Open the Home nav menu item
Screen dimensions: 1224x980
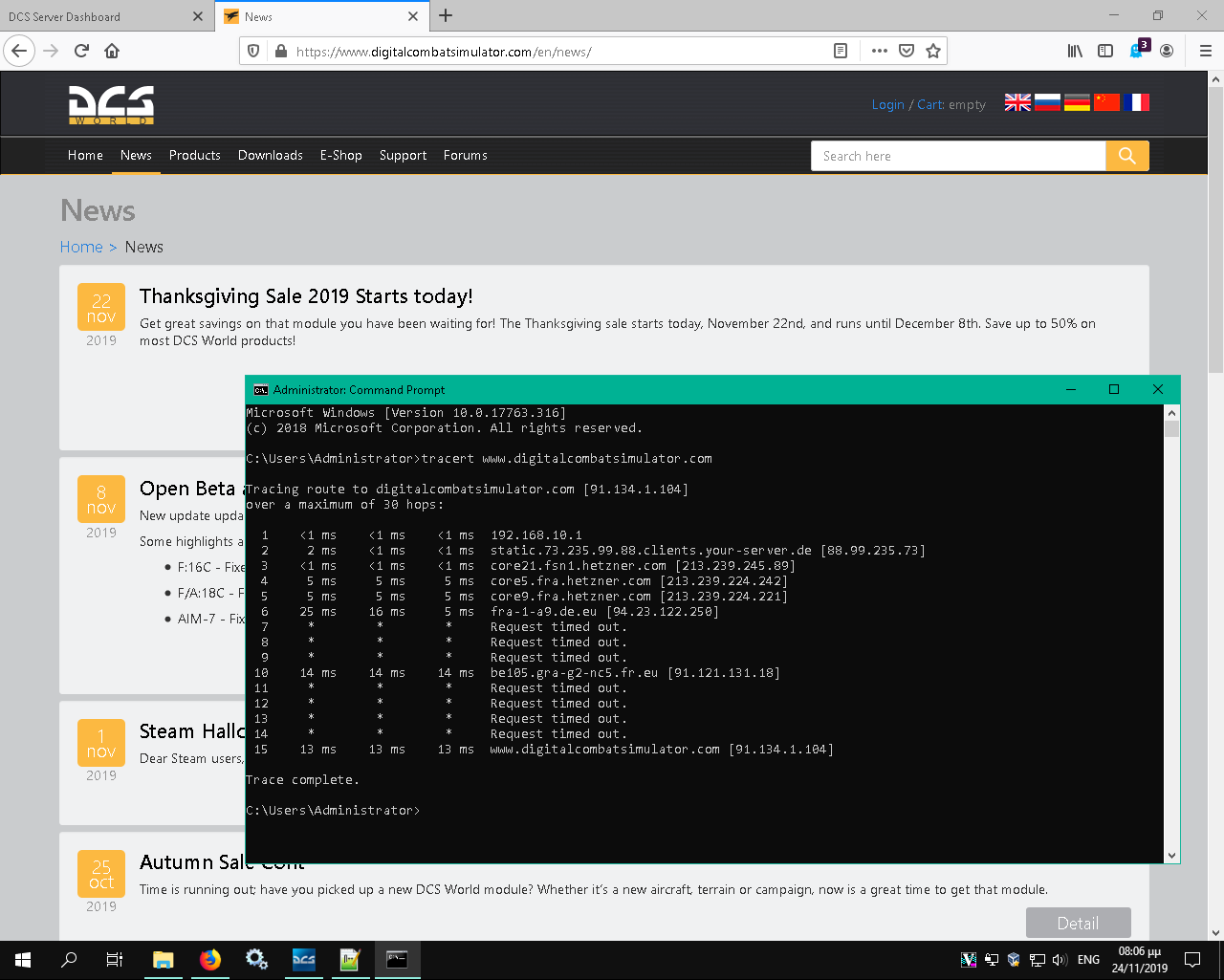85,155
